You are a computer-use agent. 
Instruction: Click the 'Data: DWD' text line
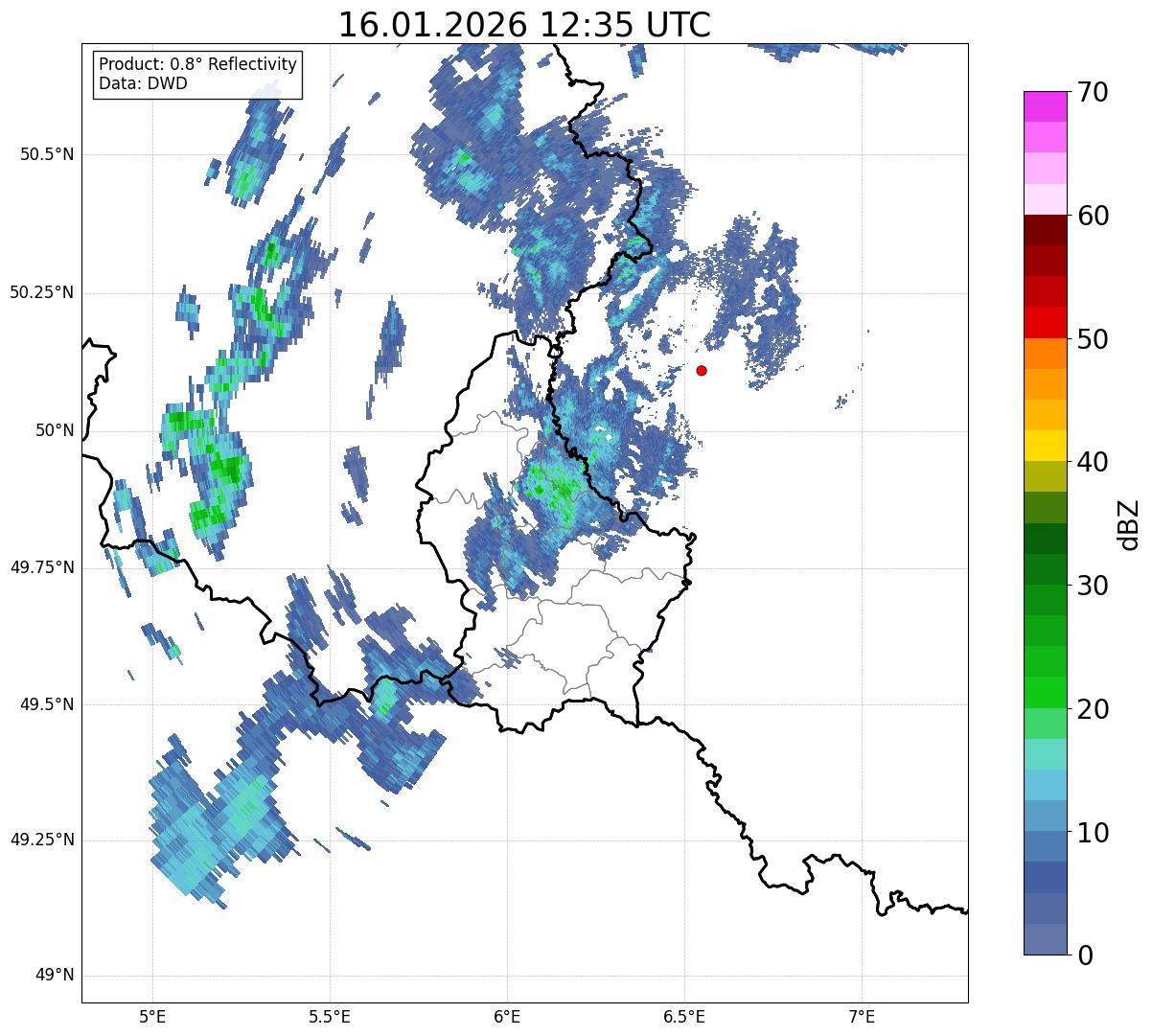pos(143,83)
